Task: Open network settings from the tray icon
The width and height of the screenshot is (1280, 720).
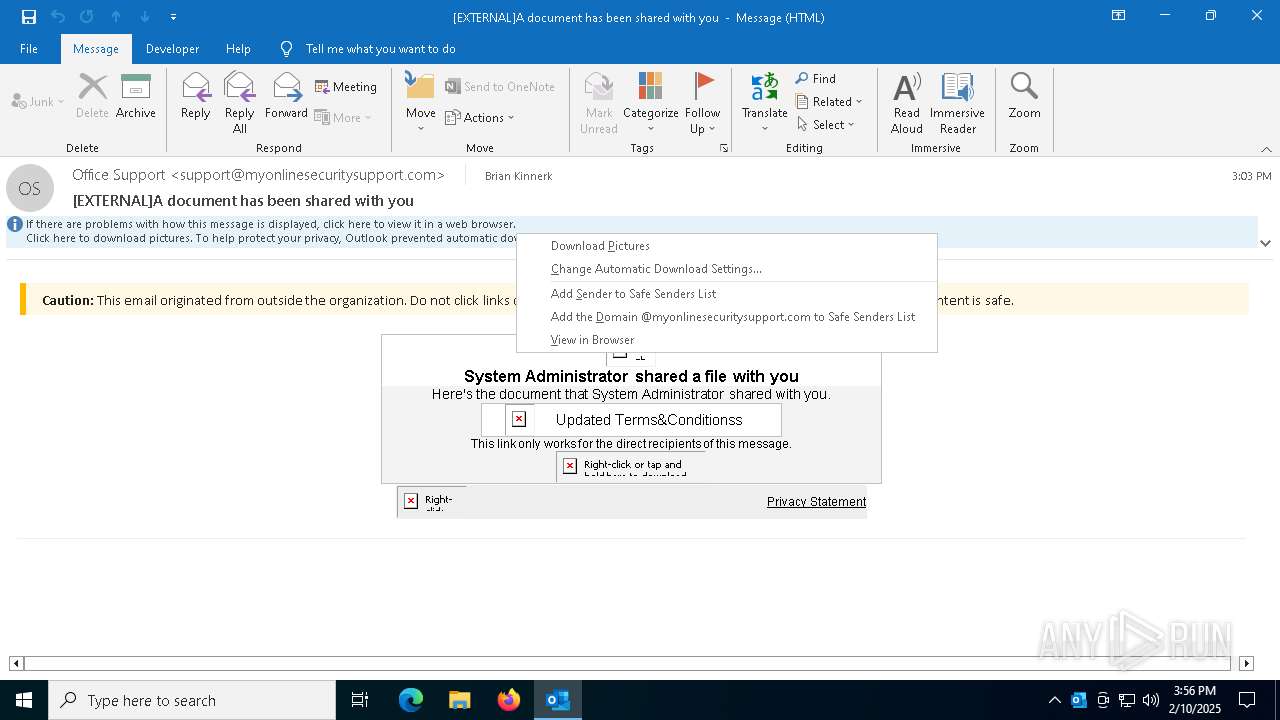Action: click(x=1127, y=700)
